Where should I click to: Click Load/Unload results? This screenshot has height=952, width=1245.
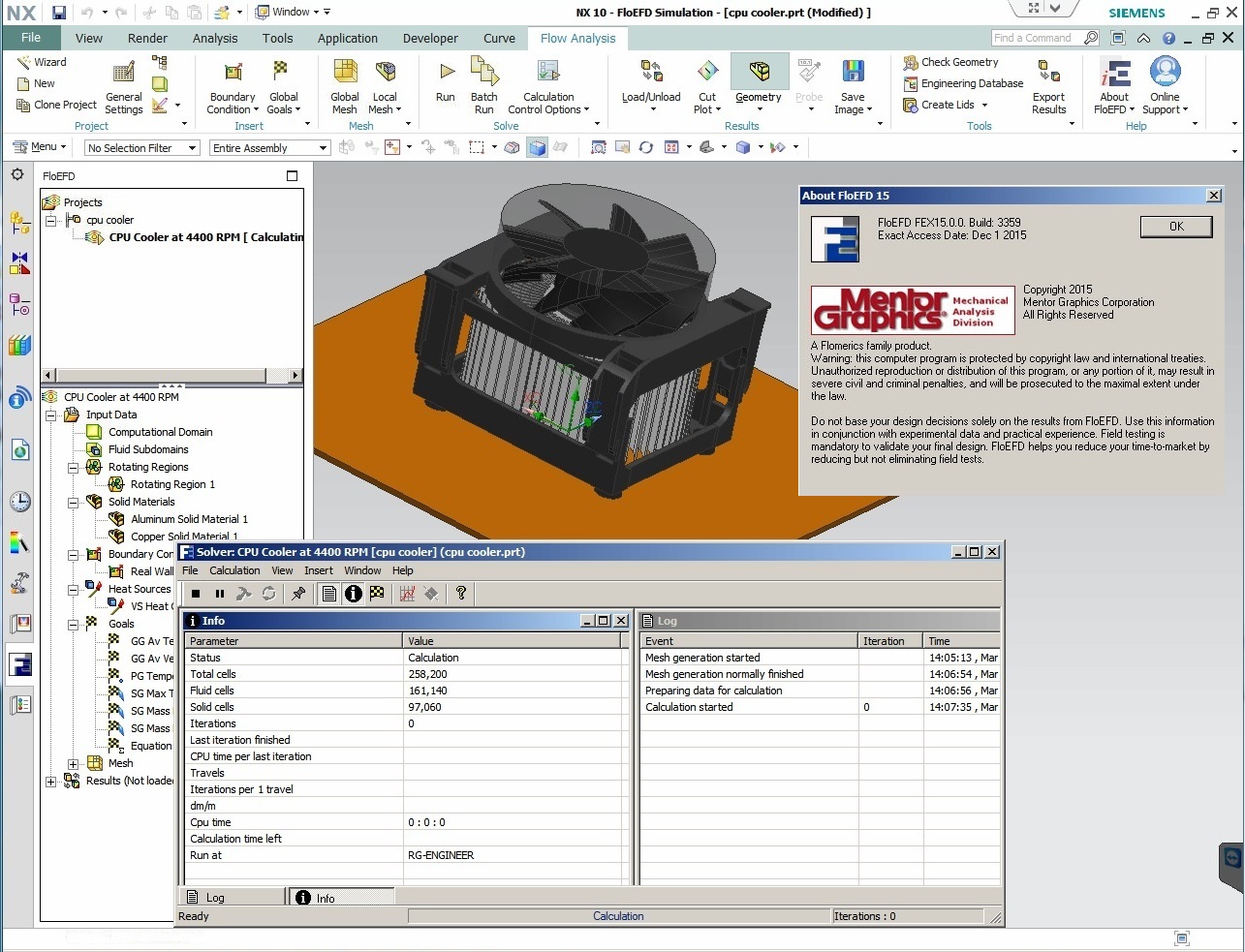click(651, 85)
